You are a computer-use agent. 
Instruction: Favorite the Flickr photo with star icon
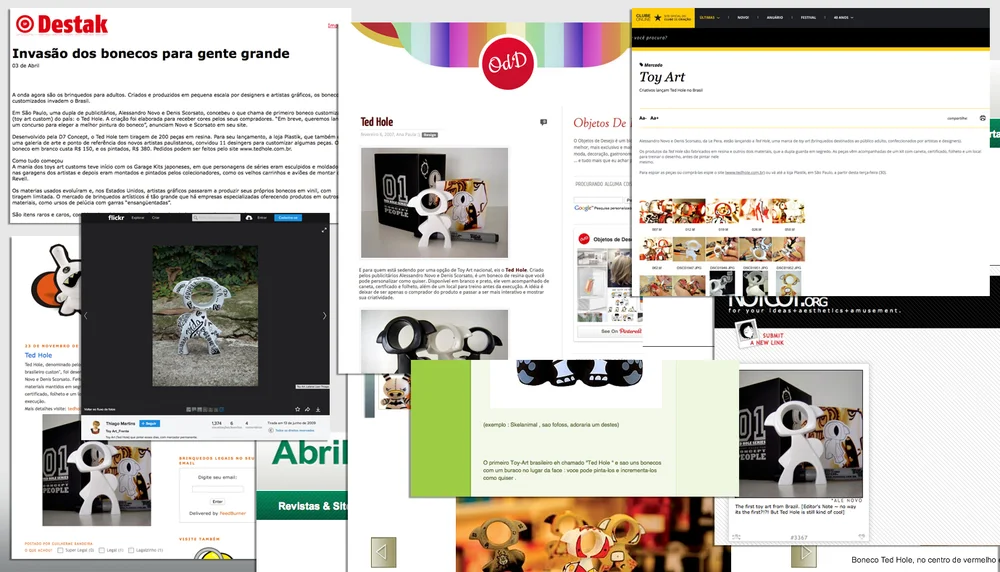(297, 409)
